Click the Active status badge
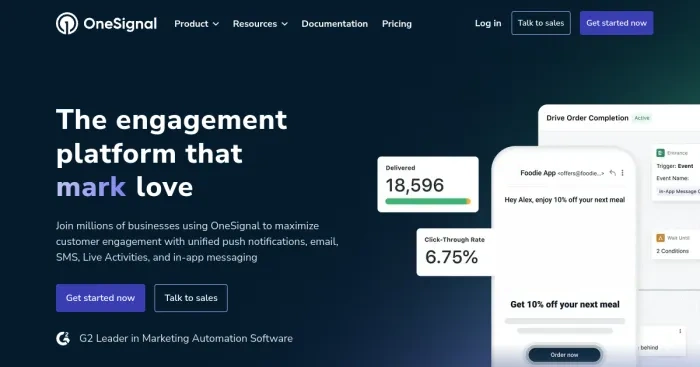700x367 pixels. pyautogui.click(x=642, y=118)
